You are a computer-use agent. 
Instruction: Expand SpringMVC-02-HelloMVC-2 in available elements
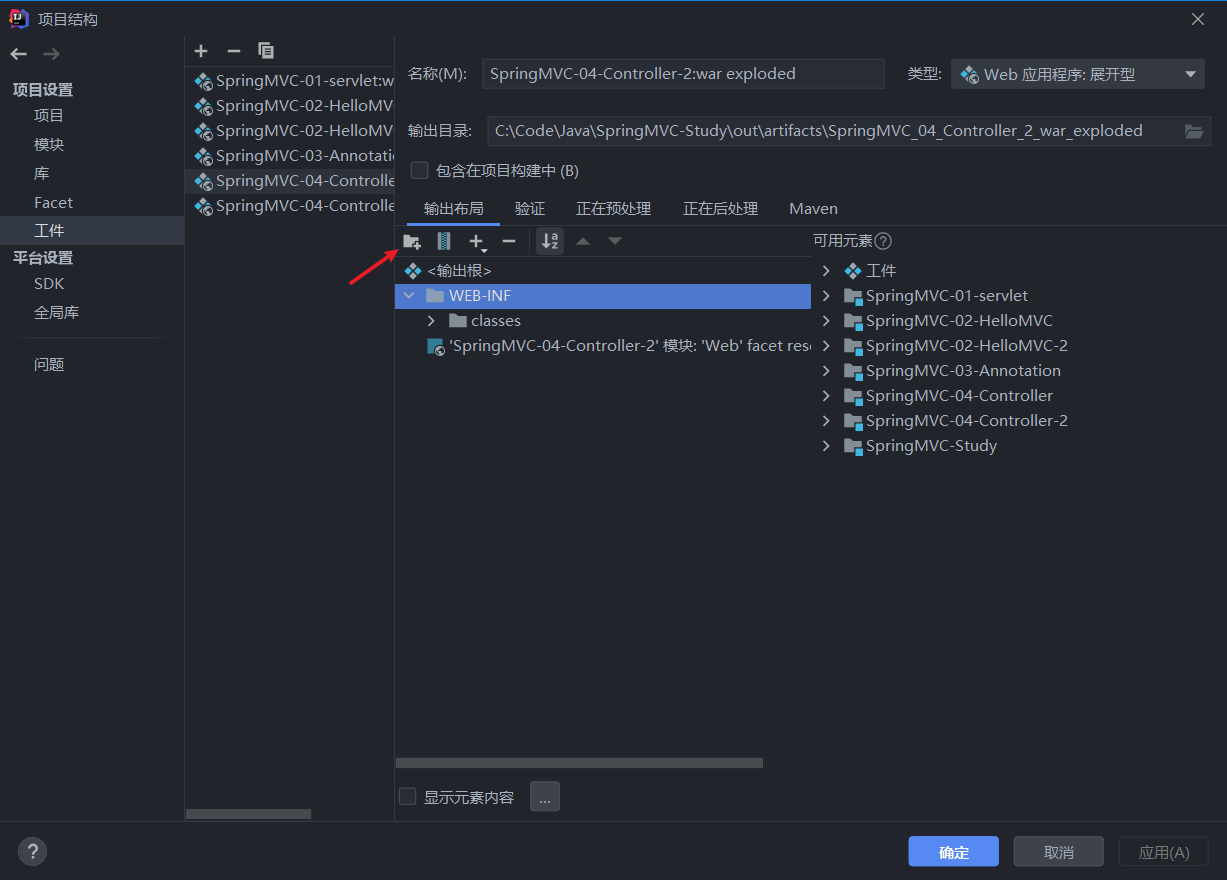[826, 346]
